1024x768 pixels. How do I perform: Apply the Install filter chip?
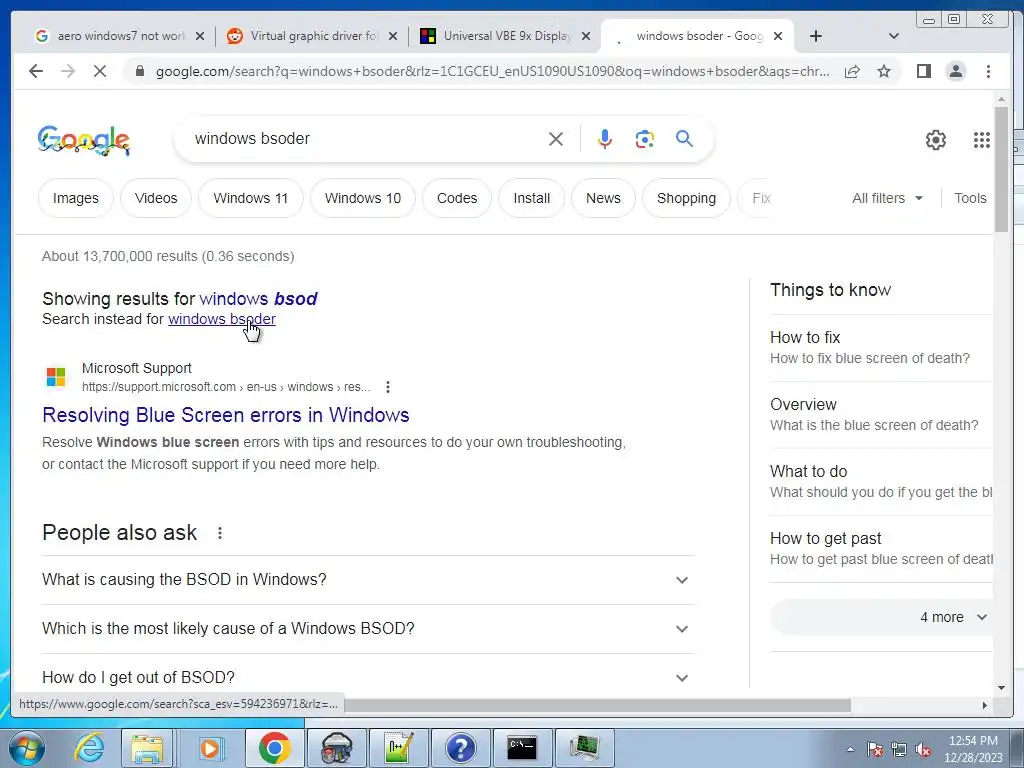[532, 198]
